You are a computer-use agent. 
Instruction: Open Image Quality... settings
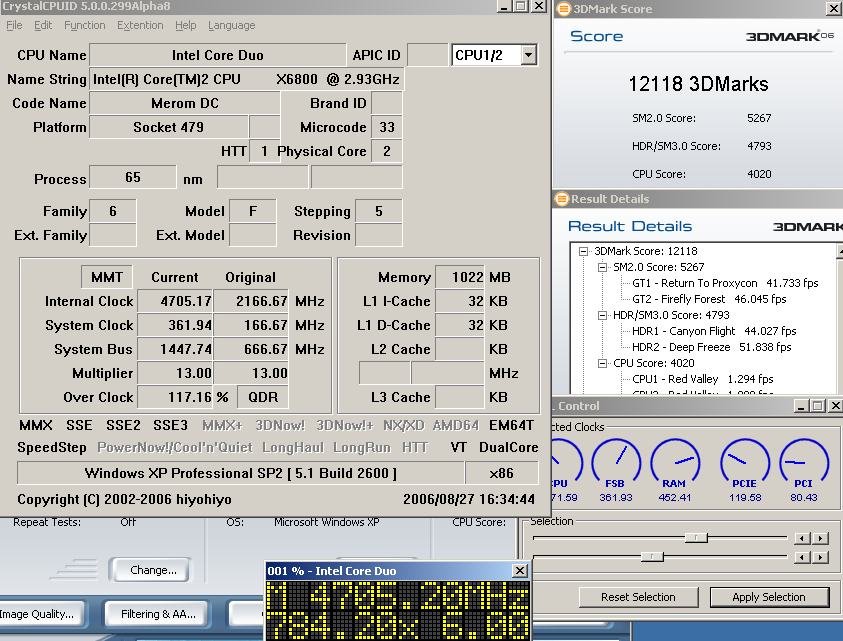point(40,614)
